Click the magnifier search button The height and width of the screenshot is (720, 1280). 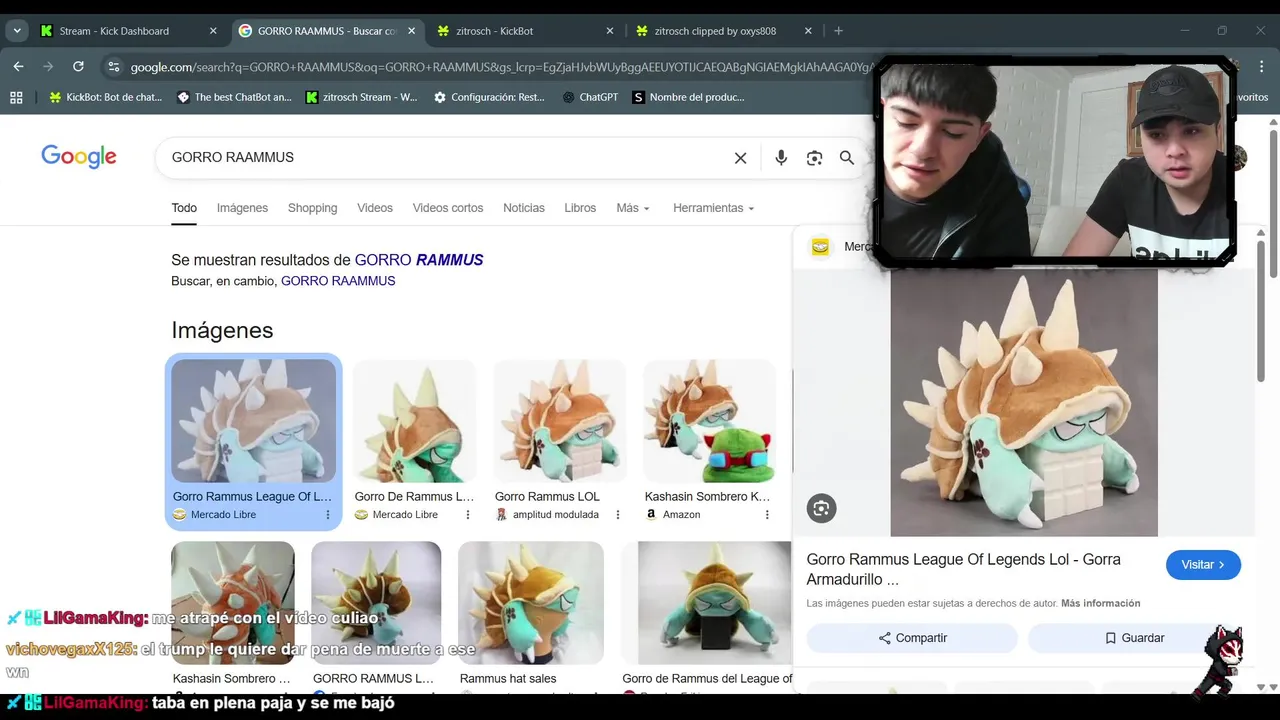pos(847,158)
